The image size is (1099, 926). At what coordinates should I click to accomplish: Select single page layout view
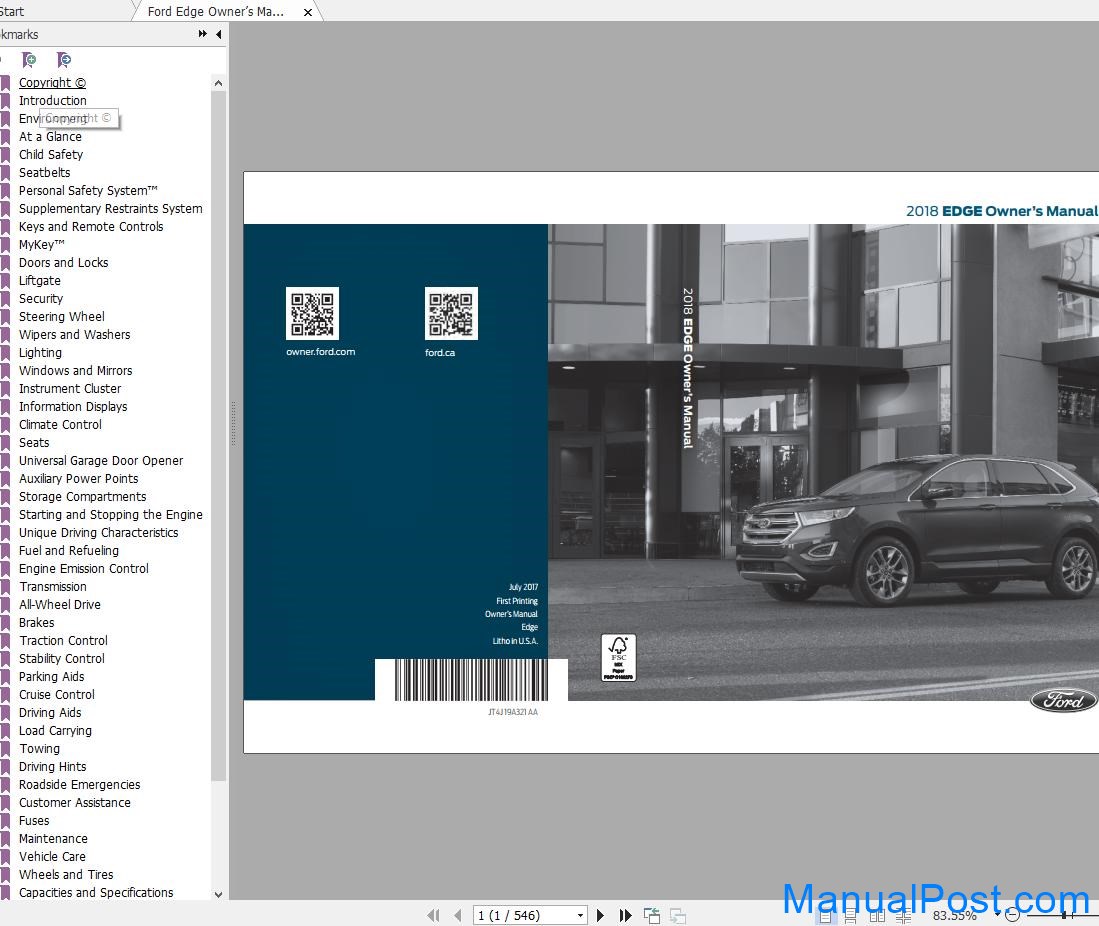click(x=826, y=916)
